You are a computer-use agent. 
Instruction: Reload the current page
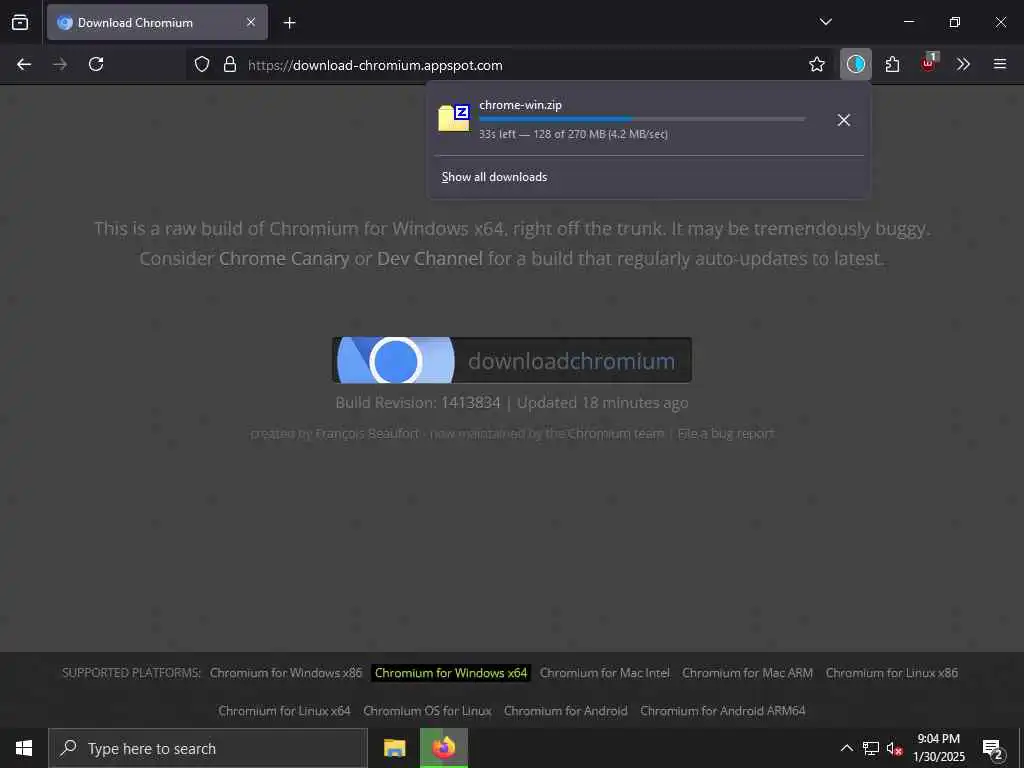point(96,64)
